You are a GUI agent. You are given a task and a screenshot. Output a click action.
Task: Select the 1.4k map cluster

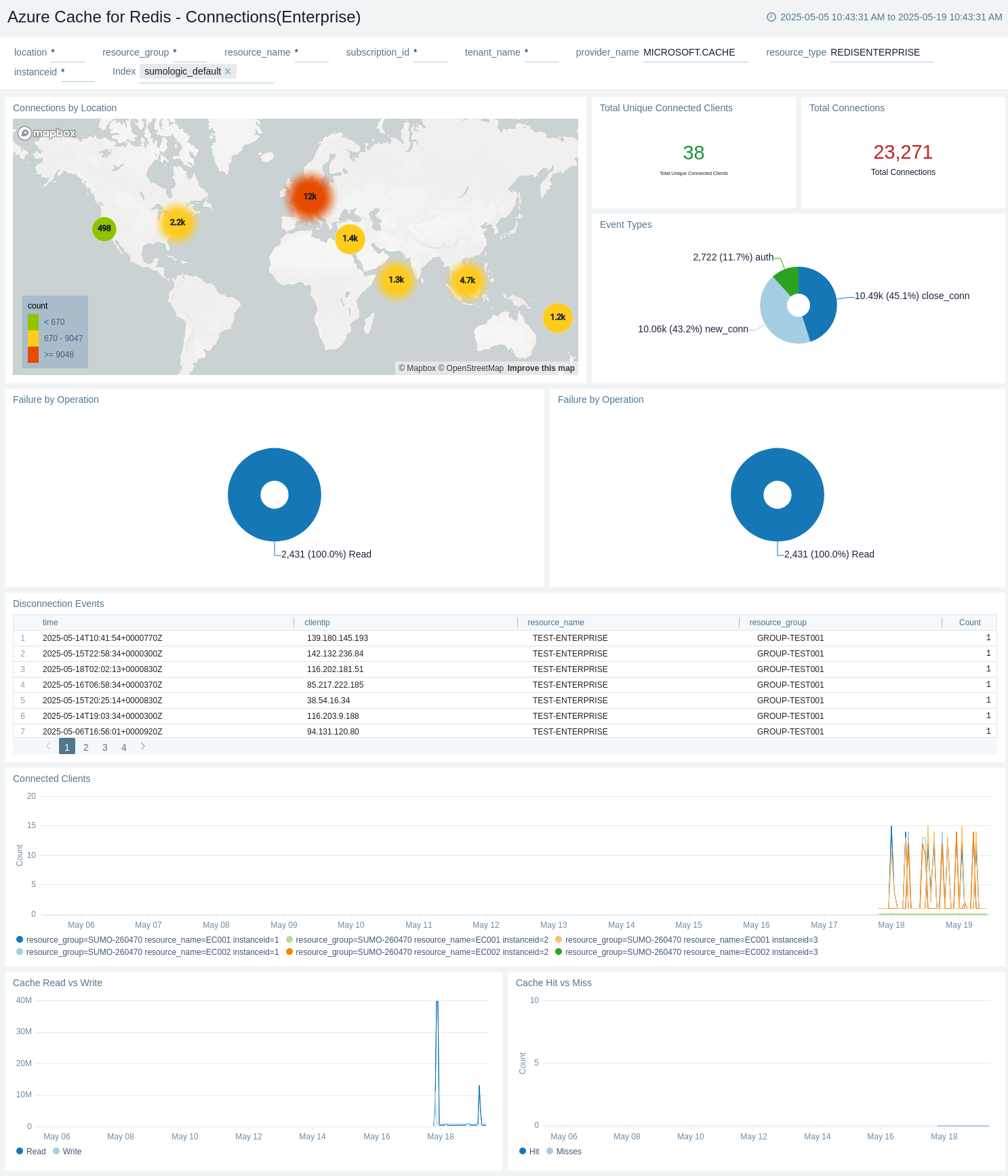(x=350, y=239)
